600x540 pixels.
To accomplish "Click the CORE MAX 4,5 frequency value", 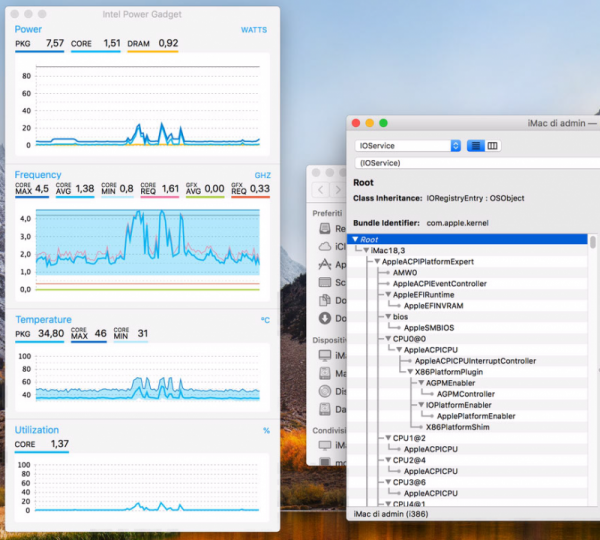I will 32,189.
